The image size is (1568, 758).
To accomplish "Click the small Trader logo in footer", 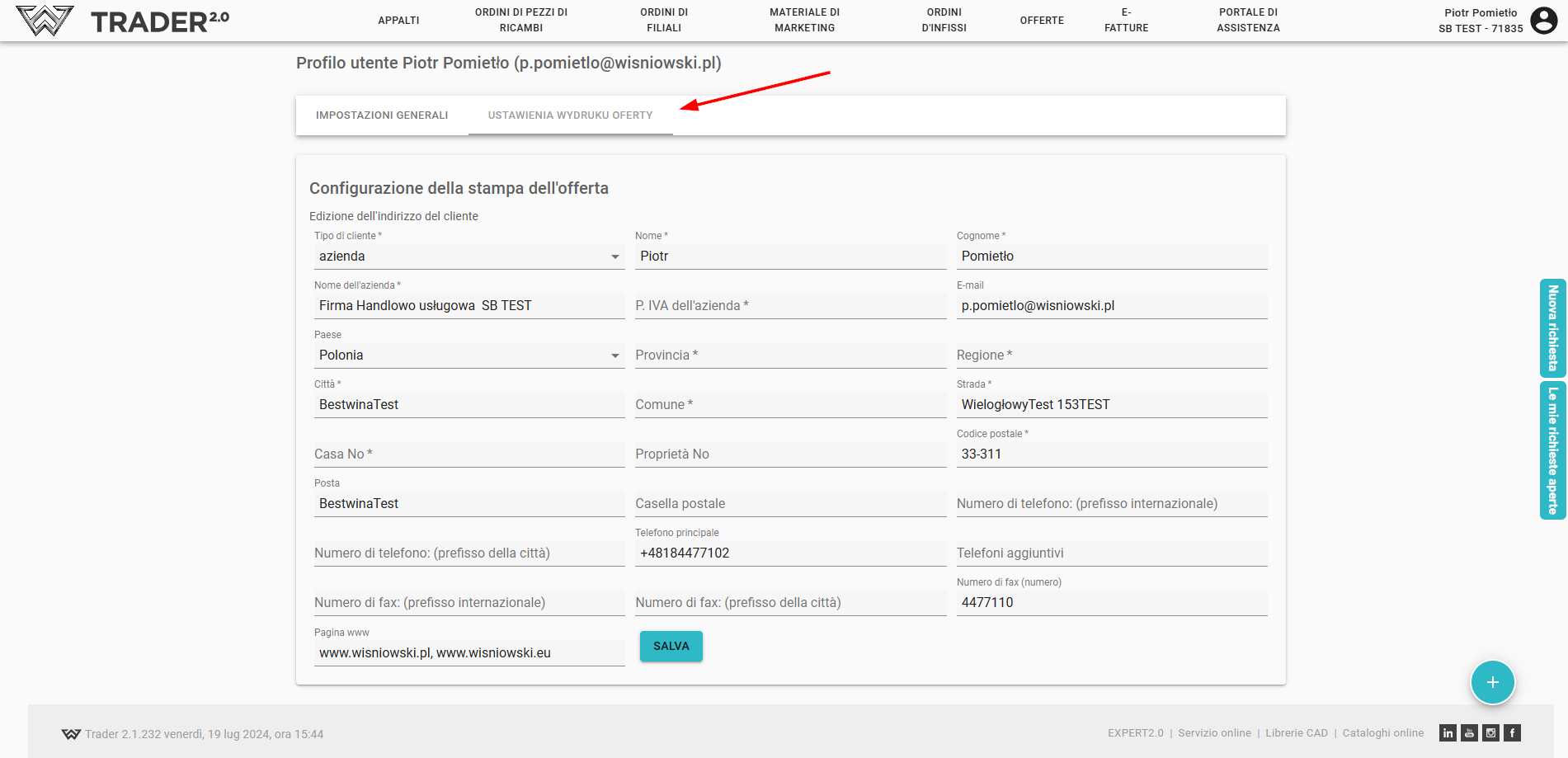I will (71, 734).
